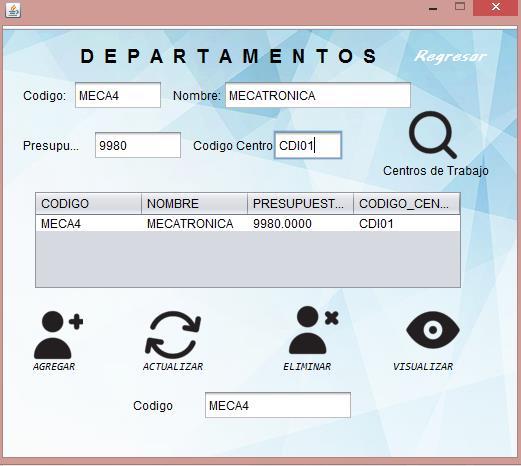Viewport: 521px width, 466px height.
Task: Click the ACTUALIZAR text label
Action: coord(173,367)
